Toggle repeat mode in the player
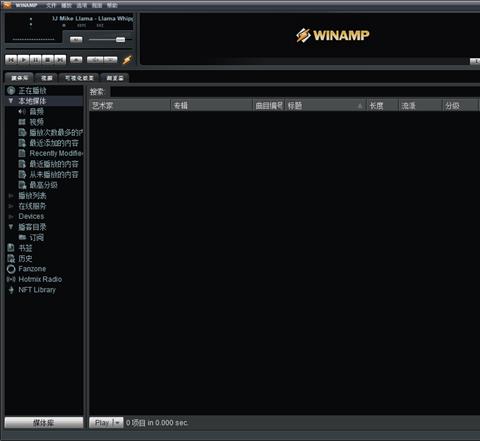This screenshot has height=441, width=480. coord(111,60)
